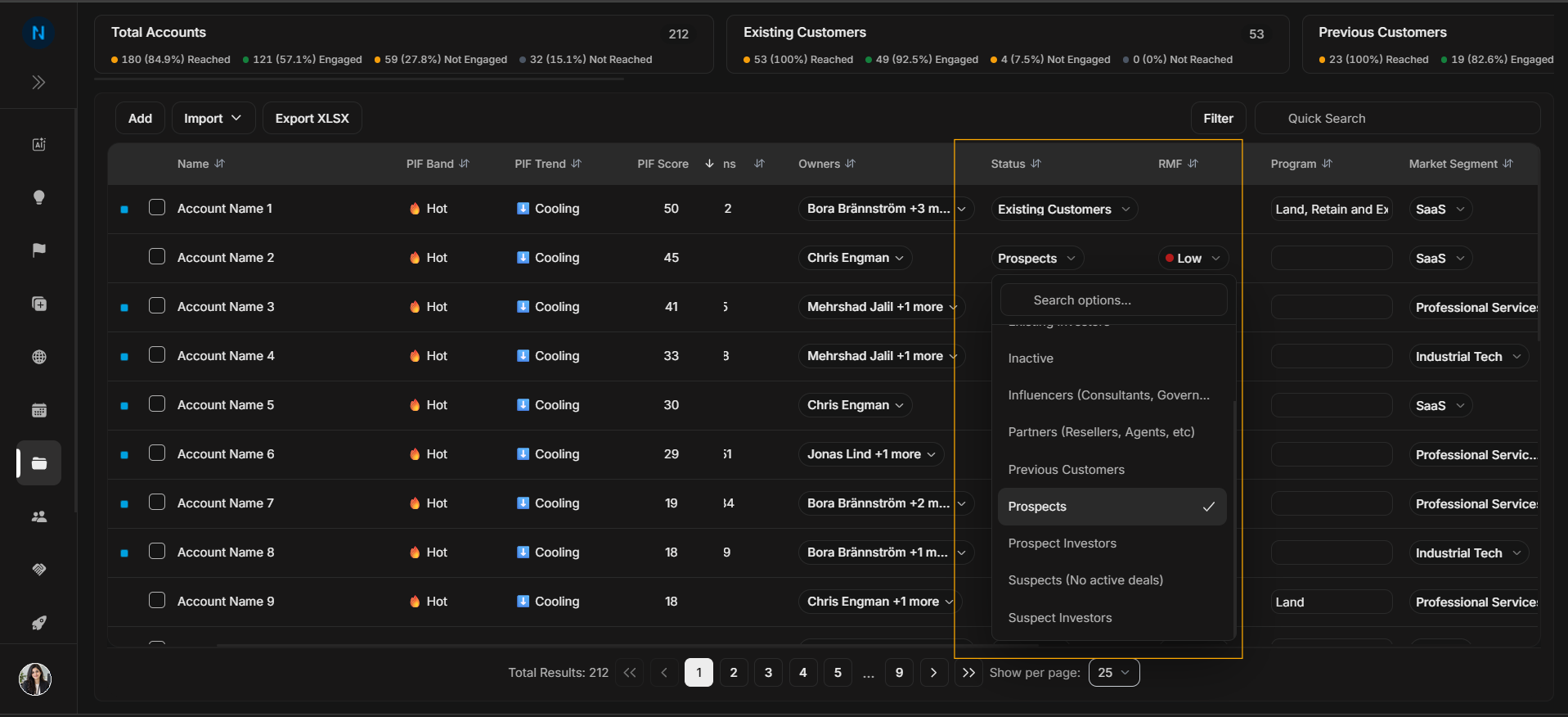Change the Show per page 25 dropdown
Screen dimensions: 1568x717
1114,673
